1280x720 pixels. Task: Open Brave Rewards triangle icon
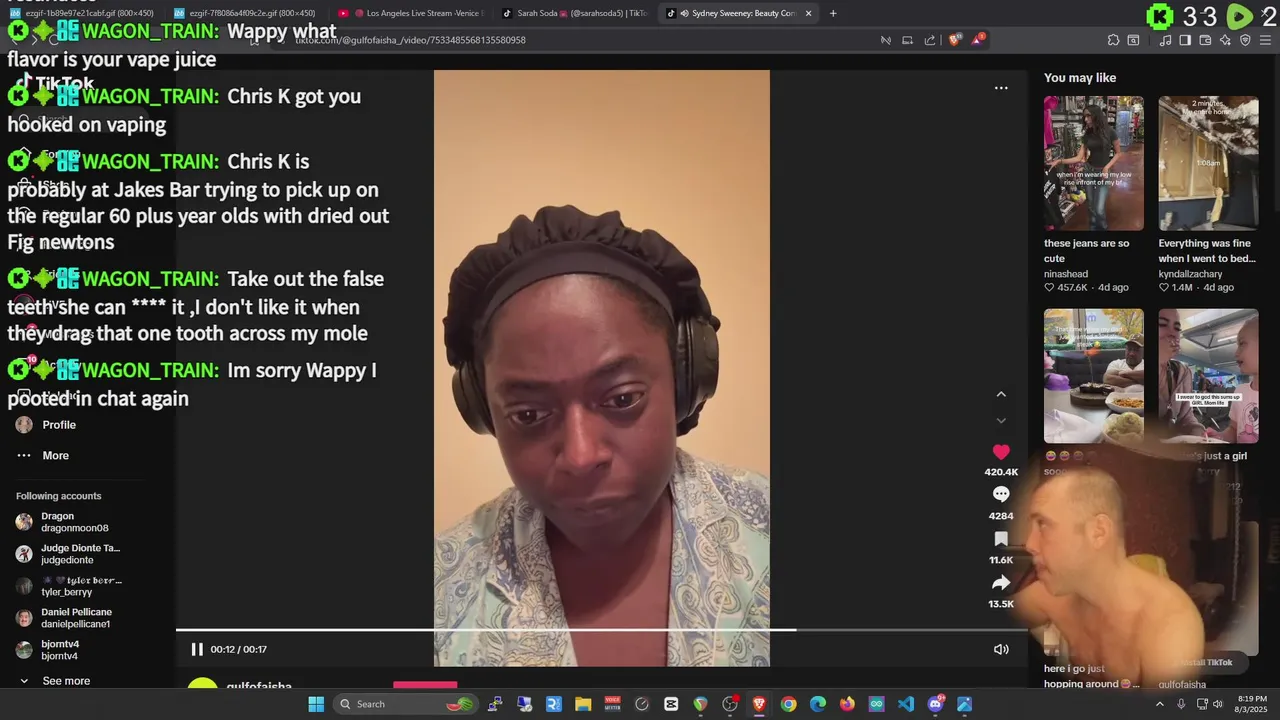[977, 40]
